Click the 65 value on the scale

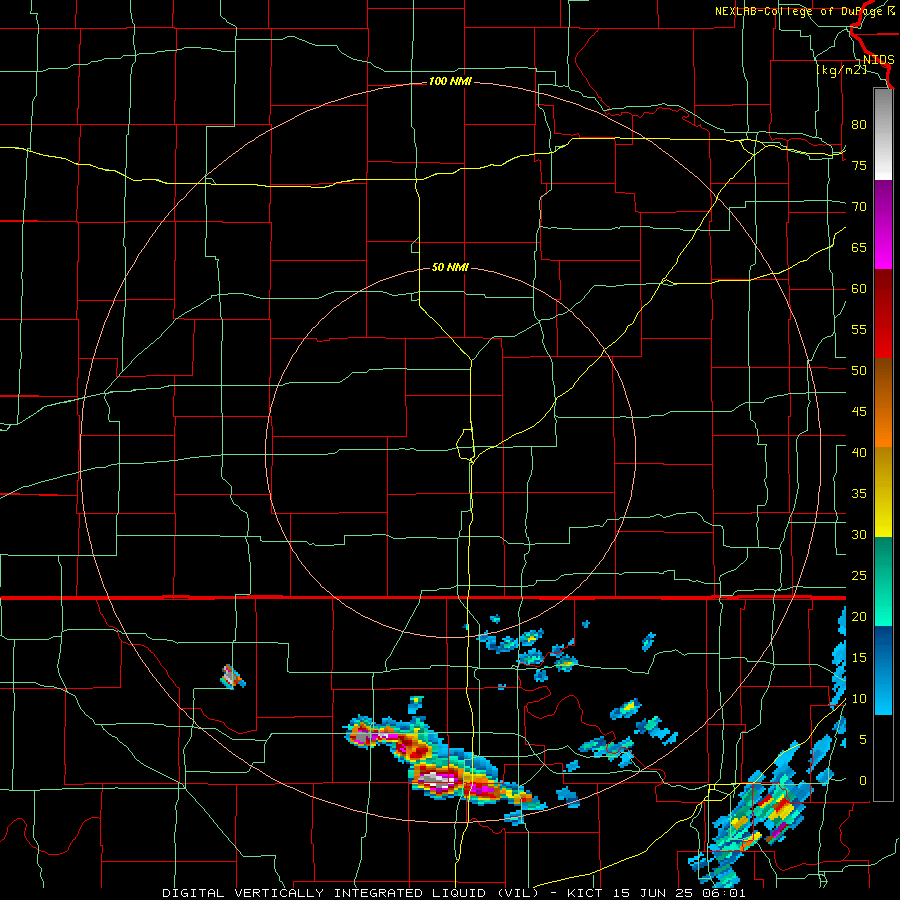[x=859, y=247]
